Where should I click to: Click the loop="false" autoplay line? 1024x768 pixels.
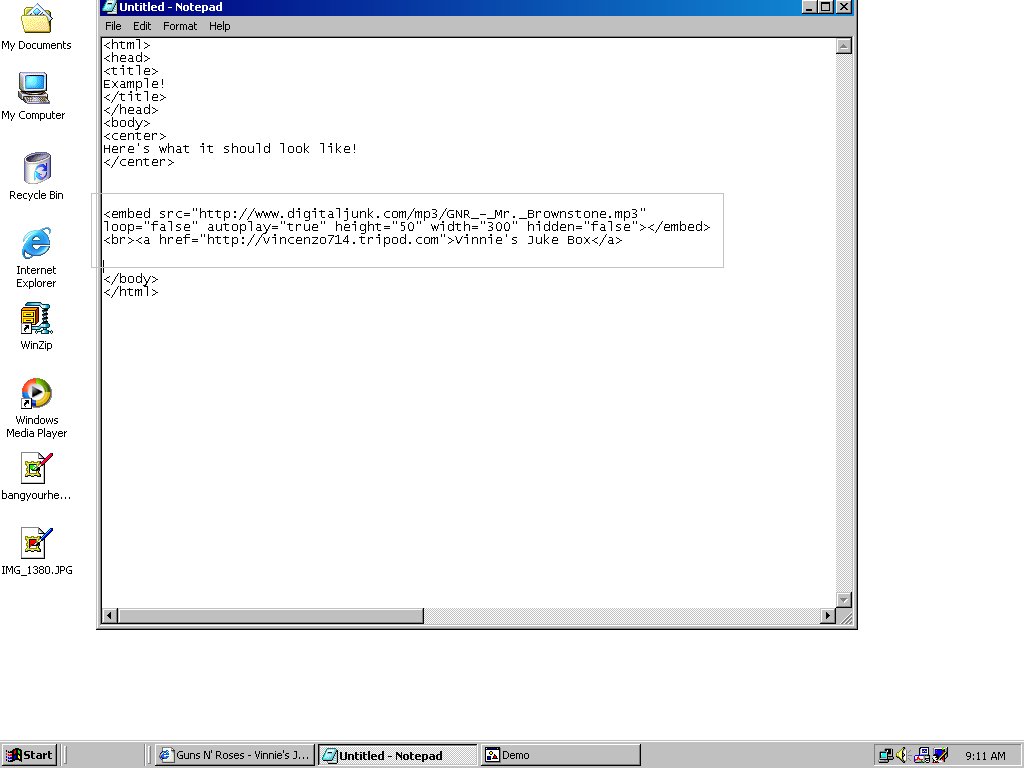click(x=407, y=227)
